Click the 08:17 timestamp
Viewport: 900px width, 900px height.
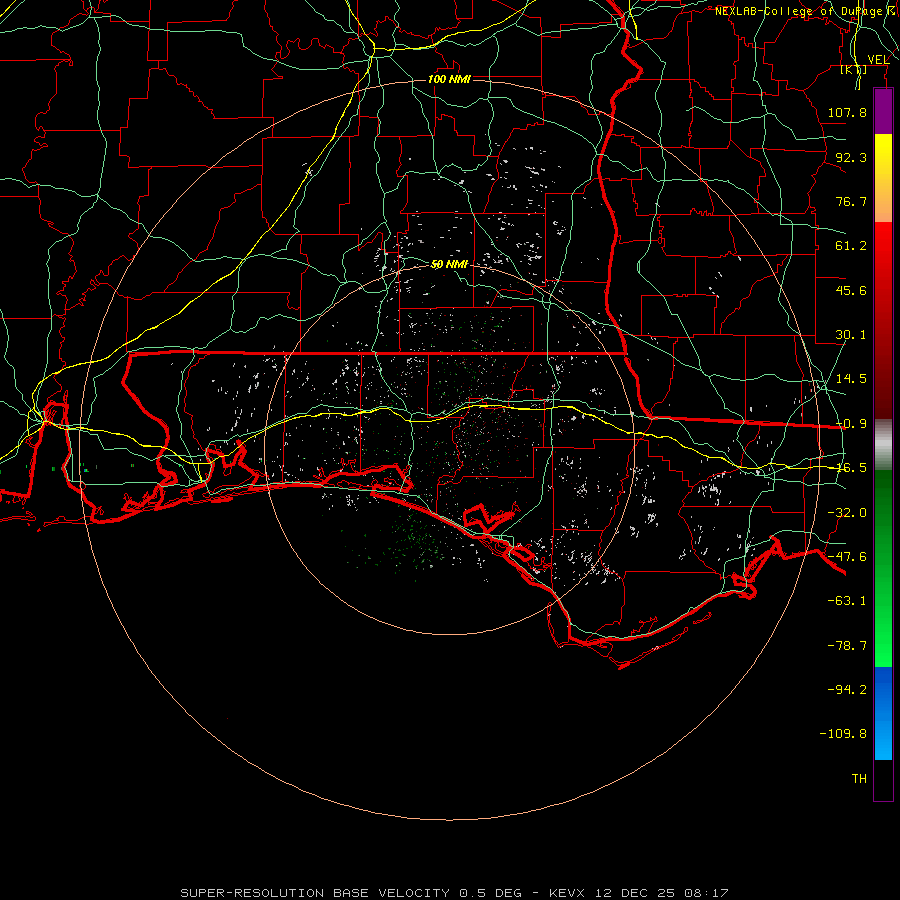tap(707, 893)
